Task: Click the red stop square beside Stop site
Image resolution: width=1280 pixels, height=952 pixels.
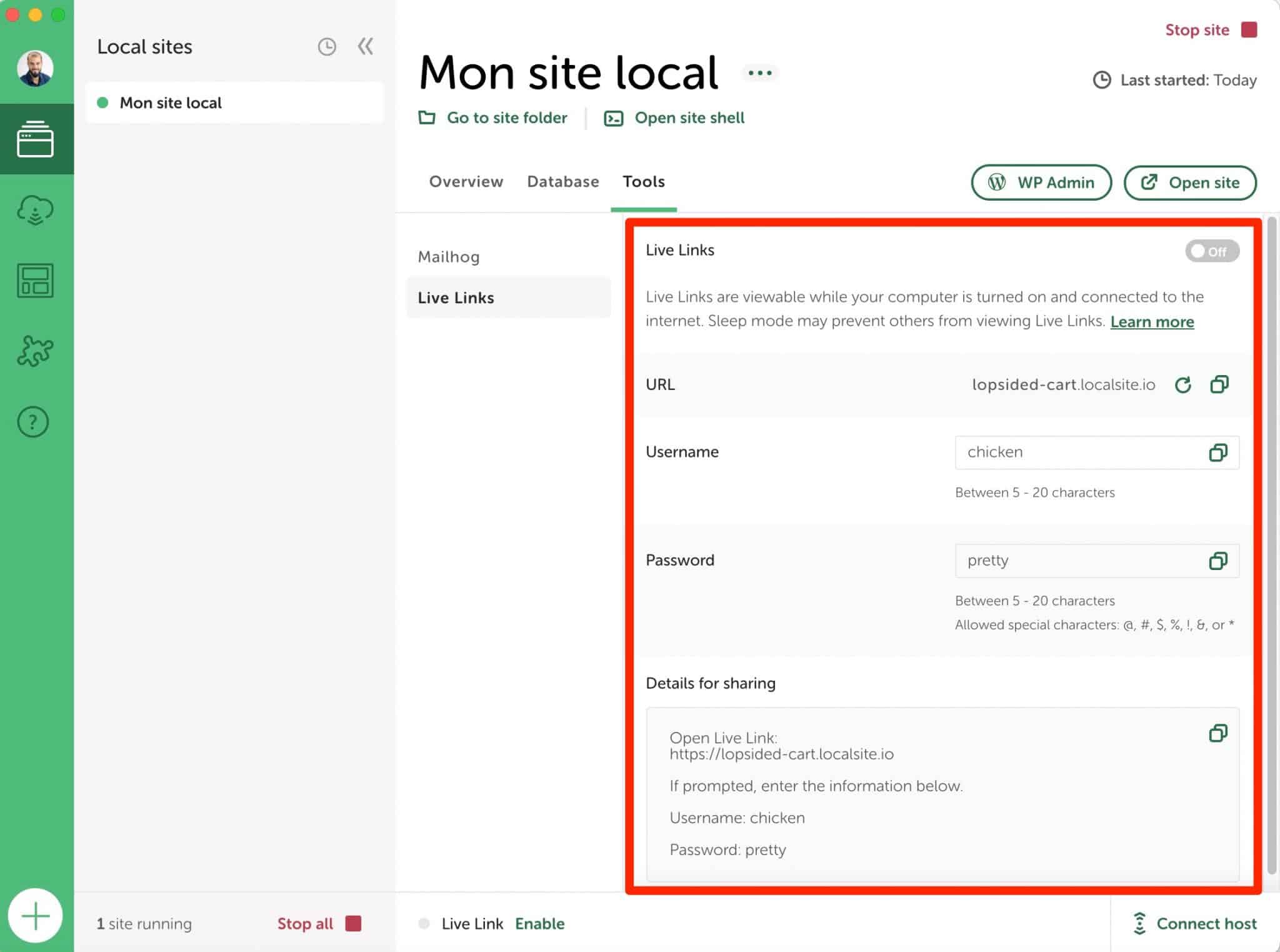Action: (1249, 30)
